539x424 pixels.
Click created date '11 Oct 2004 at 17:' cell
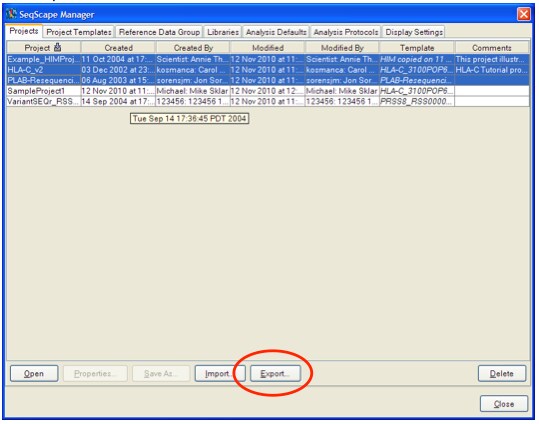click(118, 59)
